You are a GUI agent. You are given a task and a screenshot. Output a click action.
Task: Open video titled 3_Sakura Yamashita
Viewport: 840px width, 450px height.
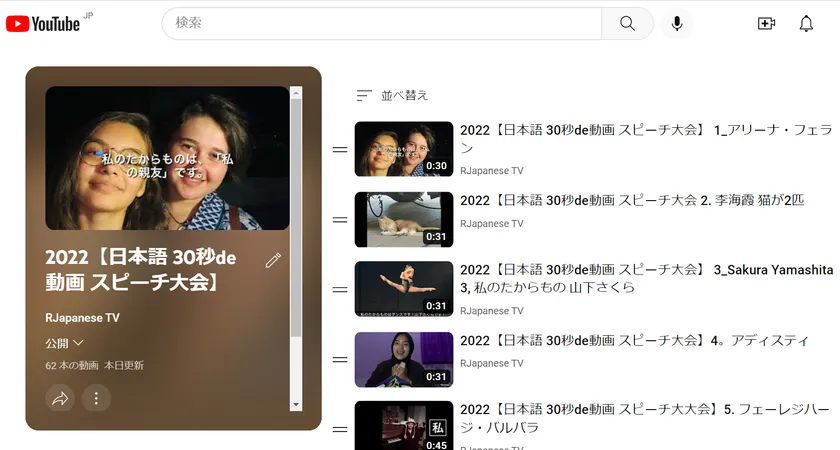tap(647, 278)
